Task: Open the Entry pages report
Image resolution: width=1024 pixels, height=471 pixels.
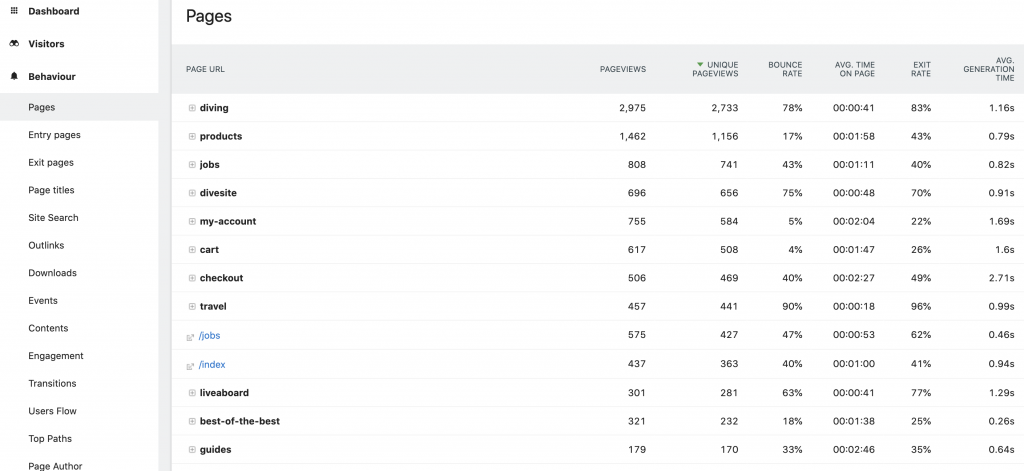Action: click(54, 135)
